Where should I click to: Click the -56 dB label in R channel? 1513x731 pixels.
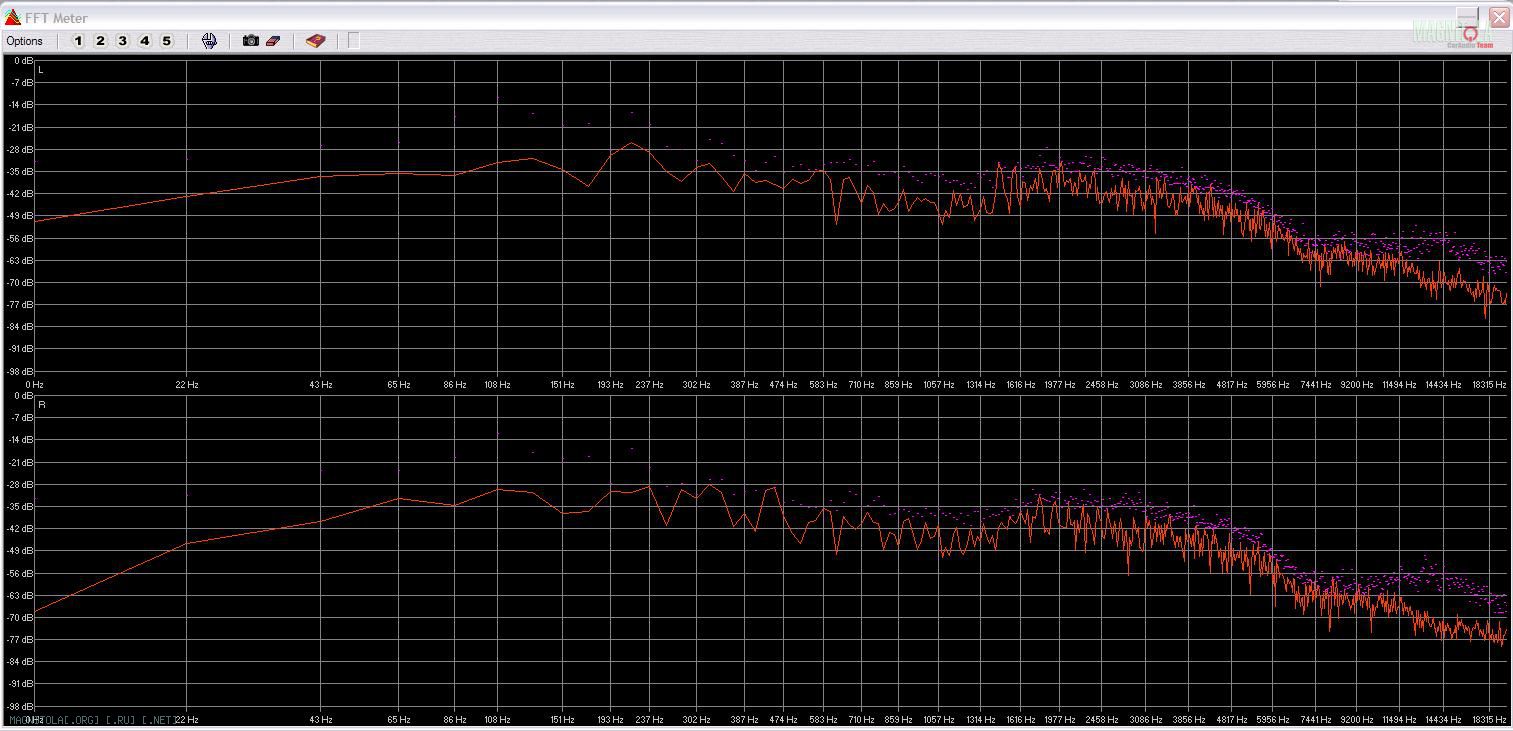21,573
